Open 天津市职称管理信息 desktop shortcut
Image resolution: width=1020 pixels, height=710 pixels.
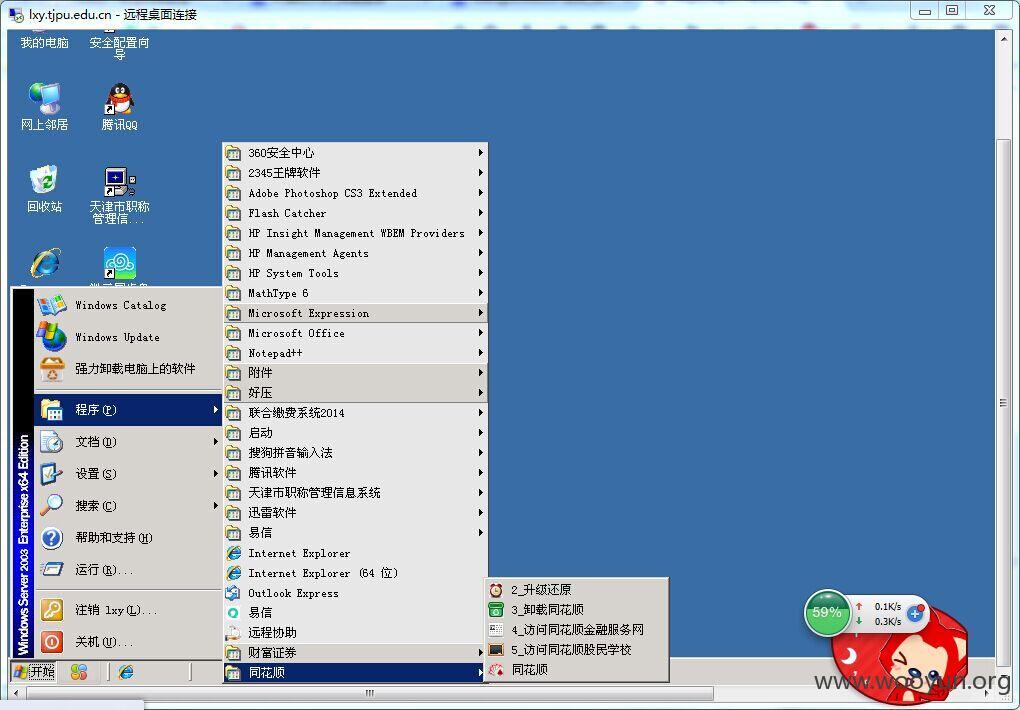pyautogui.click(x=120, y=195)
